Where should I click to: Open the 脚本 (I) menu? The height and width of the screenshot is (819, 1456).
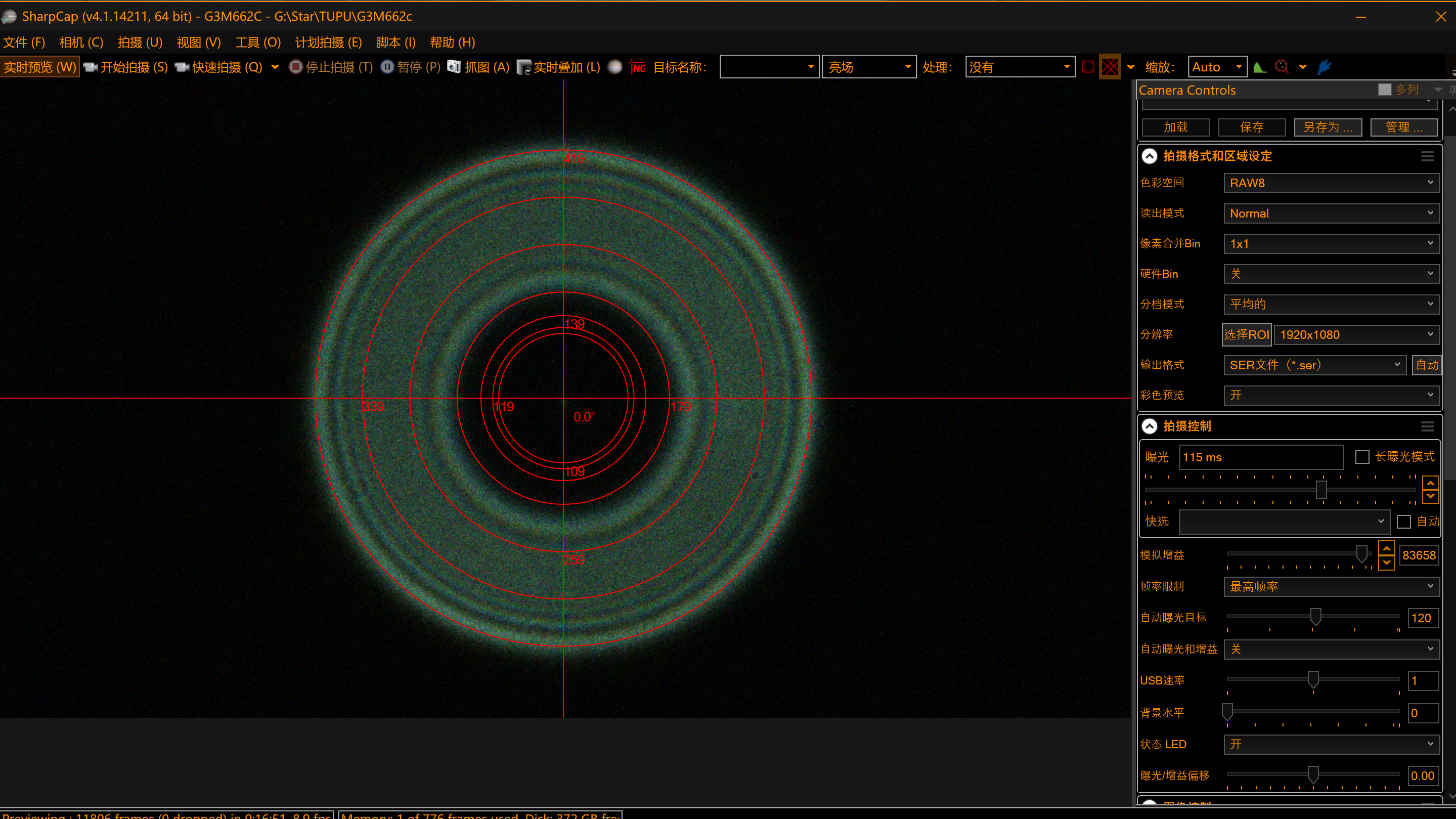coord(395,42)
